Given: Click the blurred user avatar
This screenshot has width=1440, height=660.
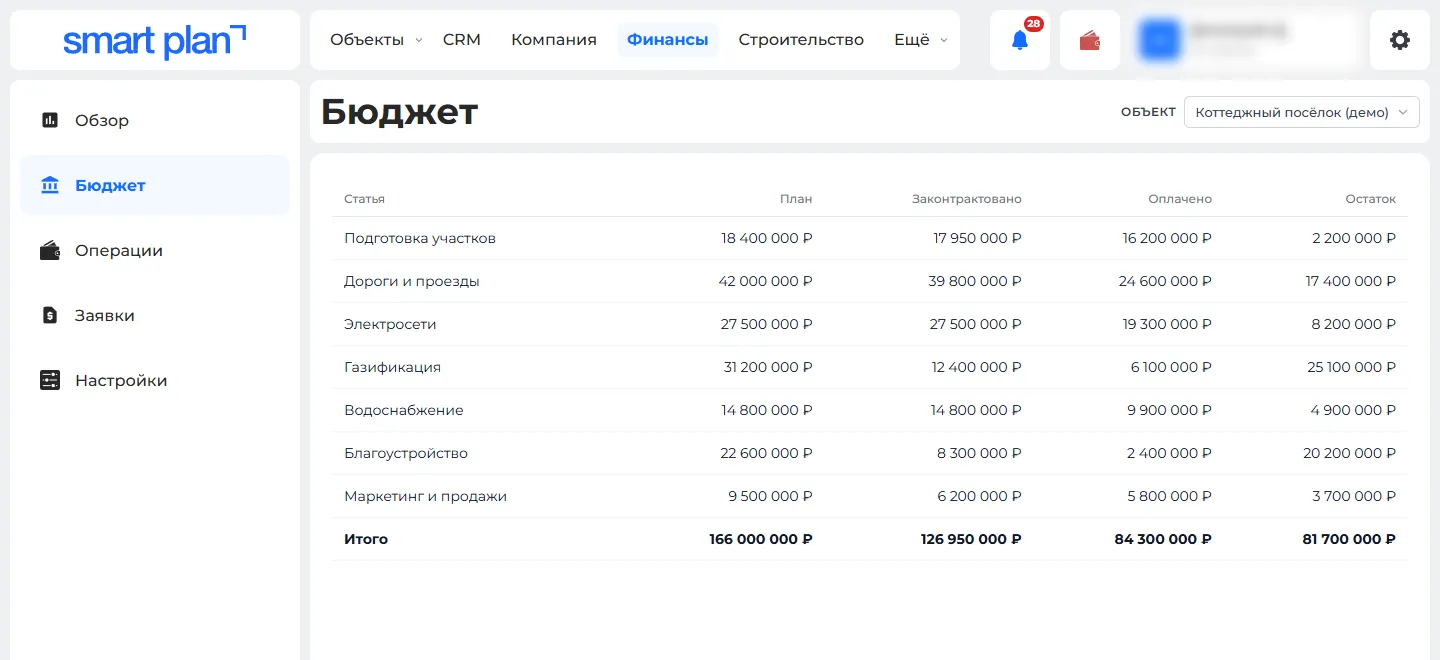Looking at the screenshot, I should 1161,40.
